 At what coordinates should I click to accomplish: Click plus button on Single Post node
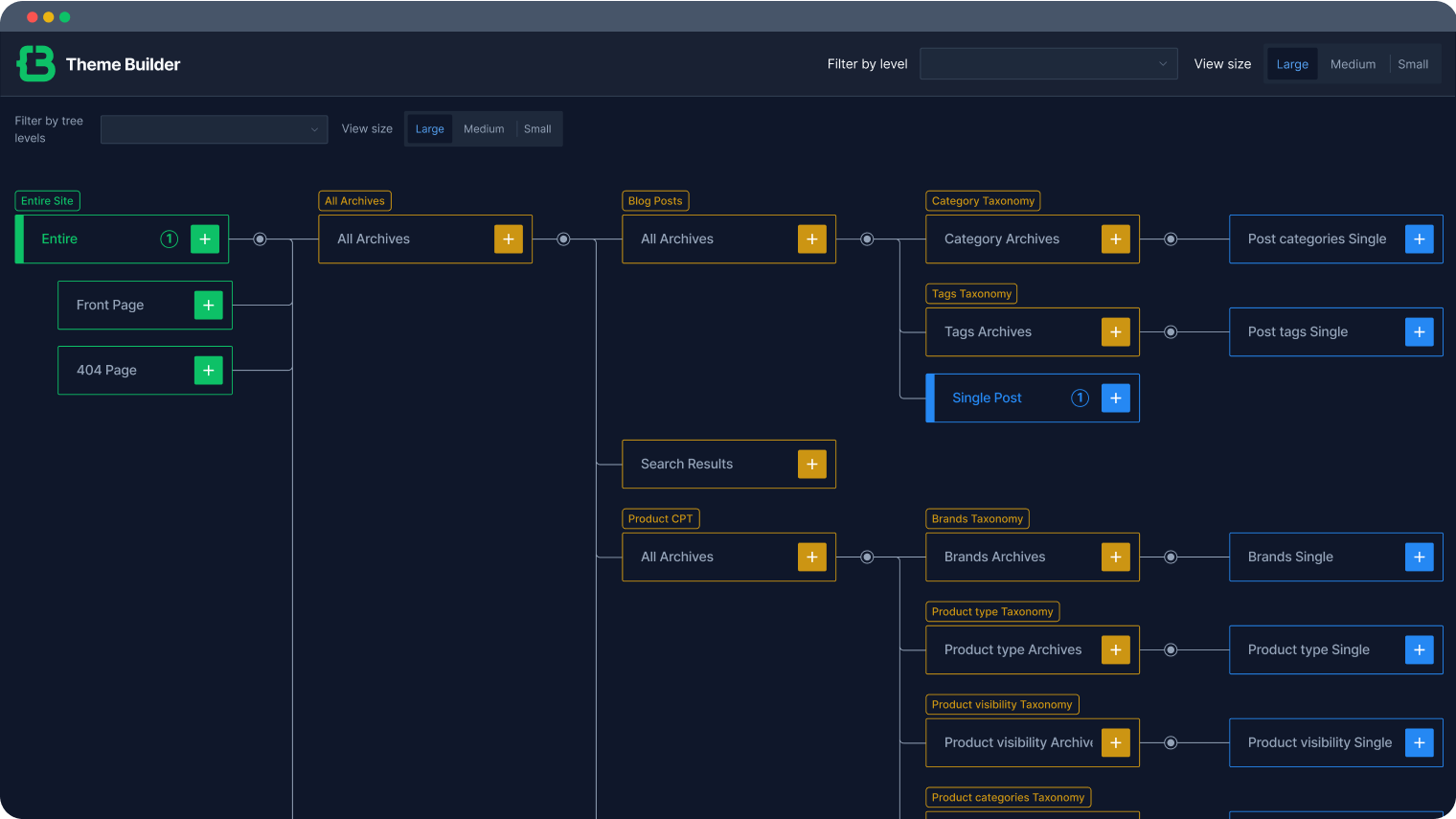(1116, 398)
